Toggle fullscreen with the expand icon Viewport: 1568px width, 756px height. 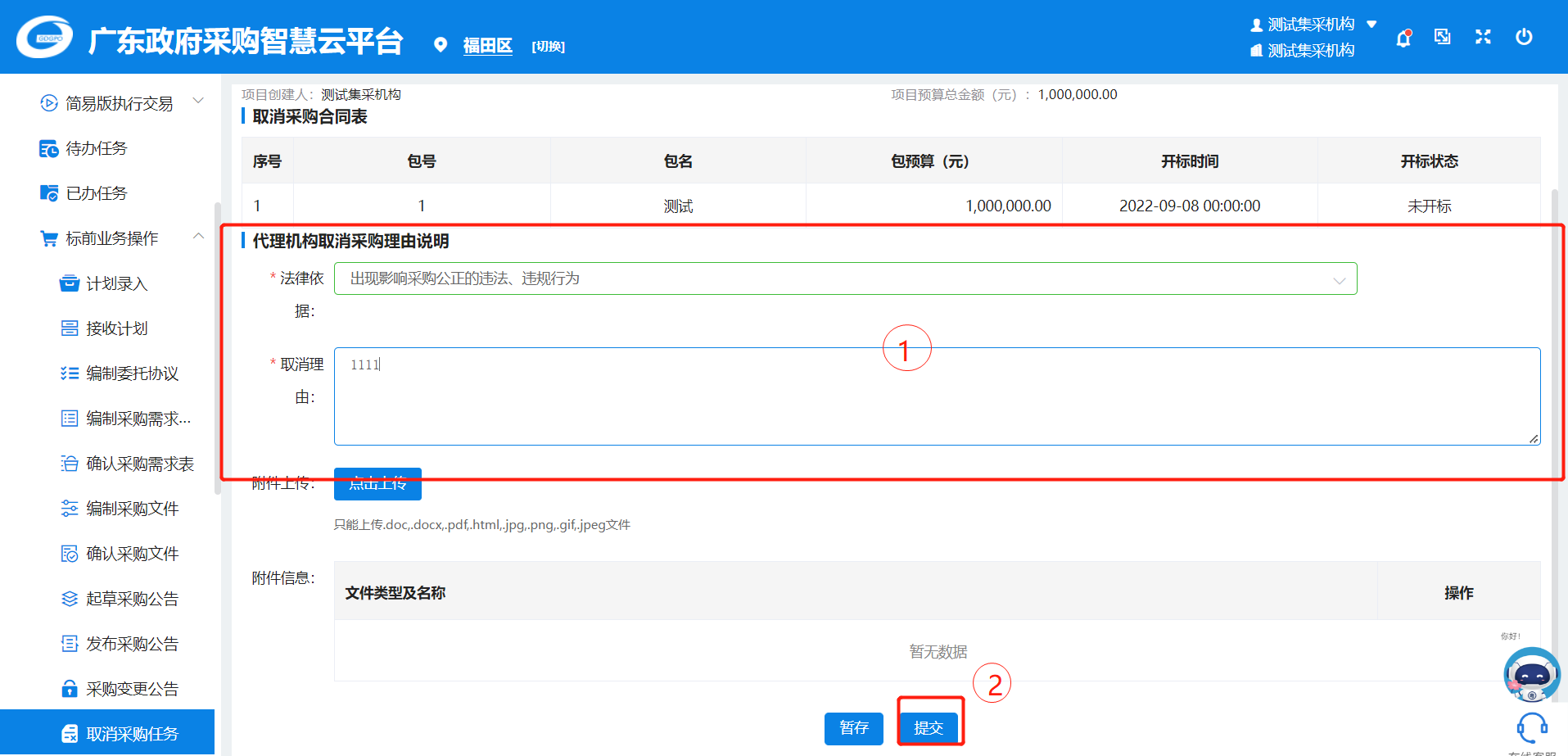click(x=1483, y=37)
